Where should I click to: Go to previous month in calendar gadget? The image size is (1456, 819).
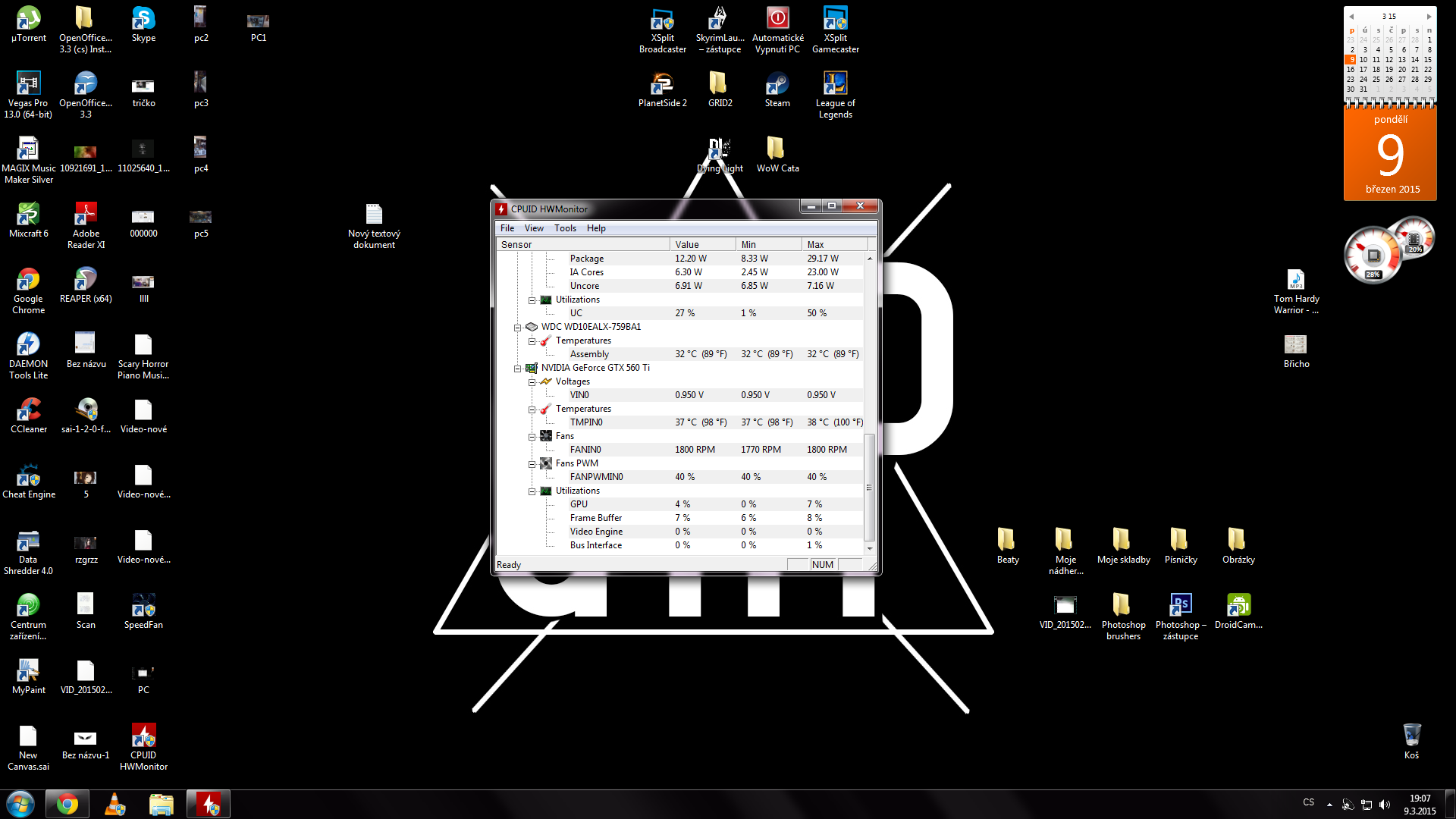click(x=1351, y=16)
